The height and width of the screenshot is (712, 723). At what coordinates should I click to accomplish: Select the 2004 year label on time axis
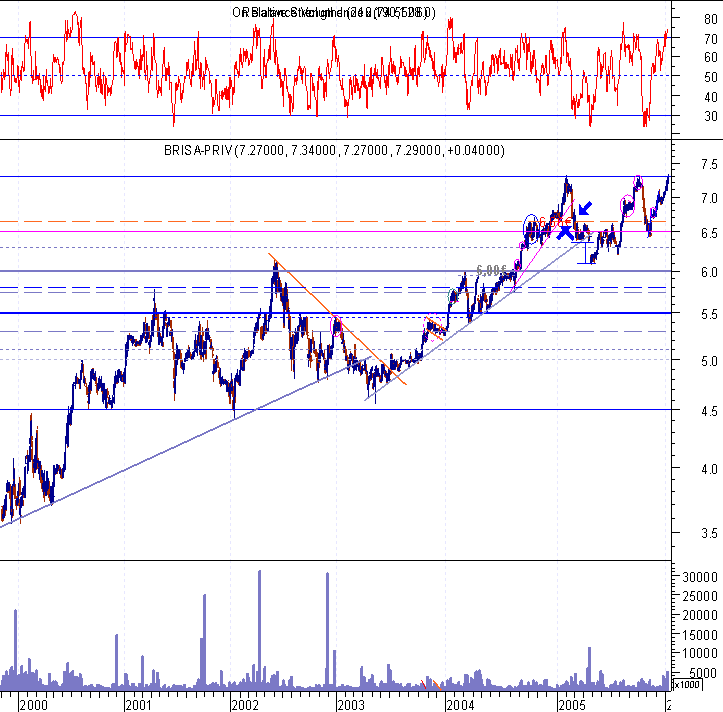tap(460, 705)
